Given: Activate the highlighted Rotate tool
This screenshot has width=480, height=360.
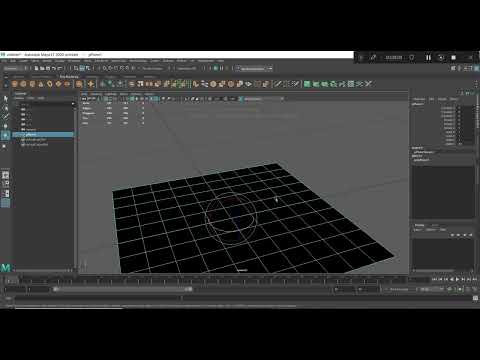Looking at the screenshot, I should point(5,135).
